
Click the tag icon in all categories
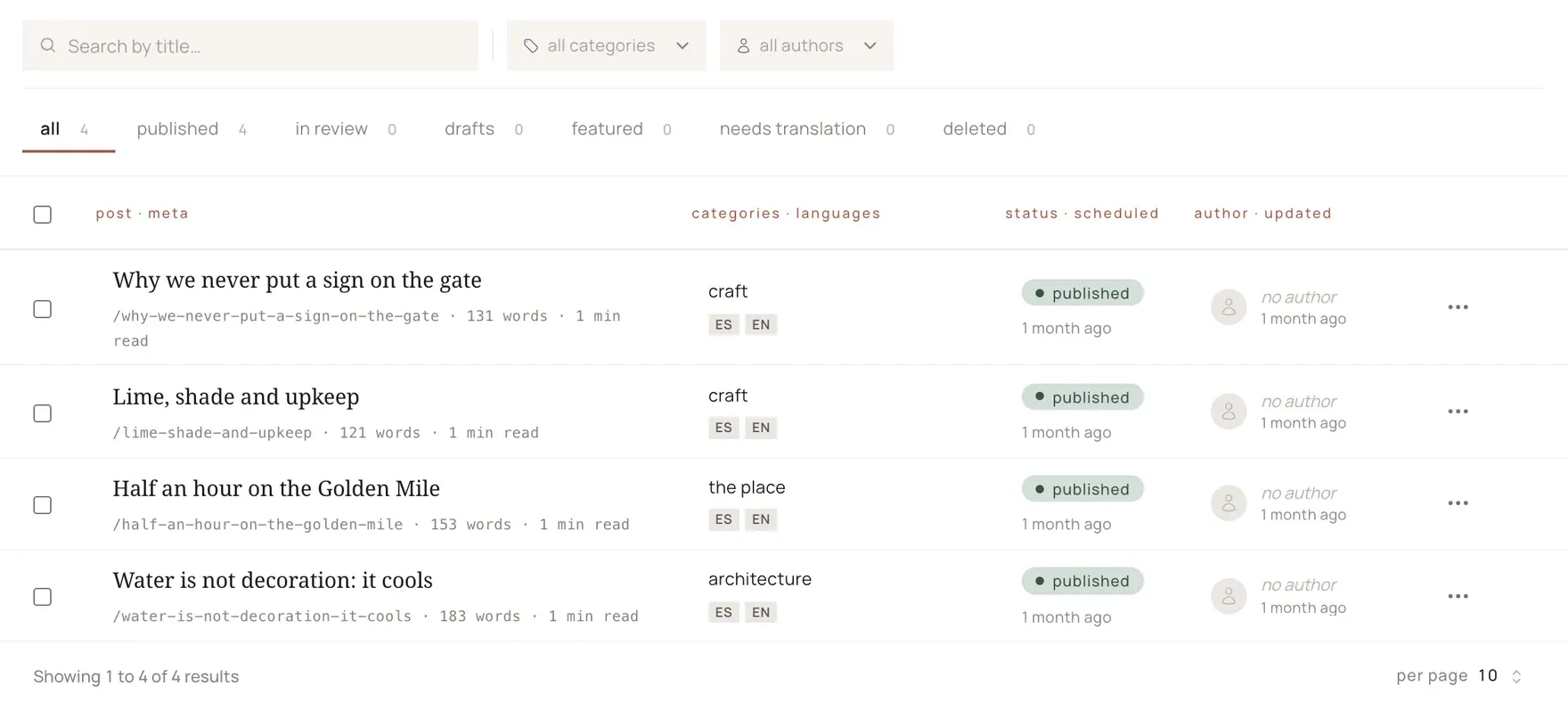pos(531,45)
